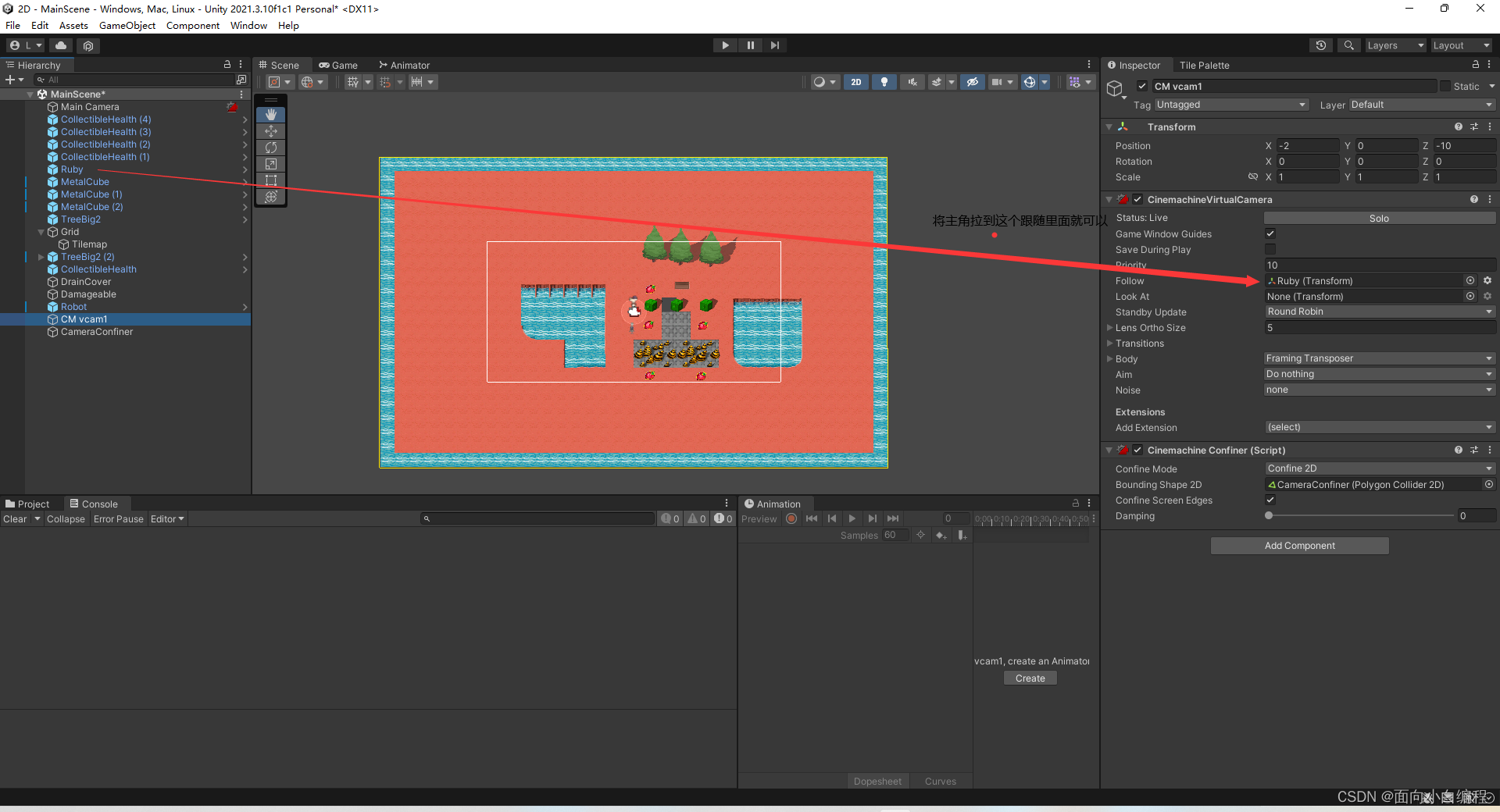1500x812 pixels.
Task: Open the Layer Default dropdown
Action: [1422, 105]
